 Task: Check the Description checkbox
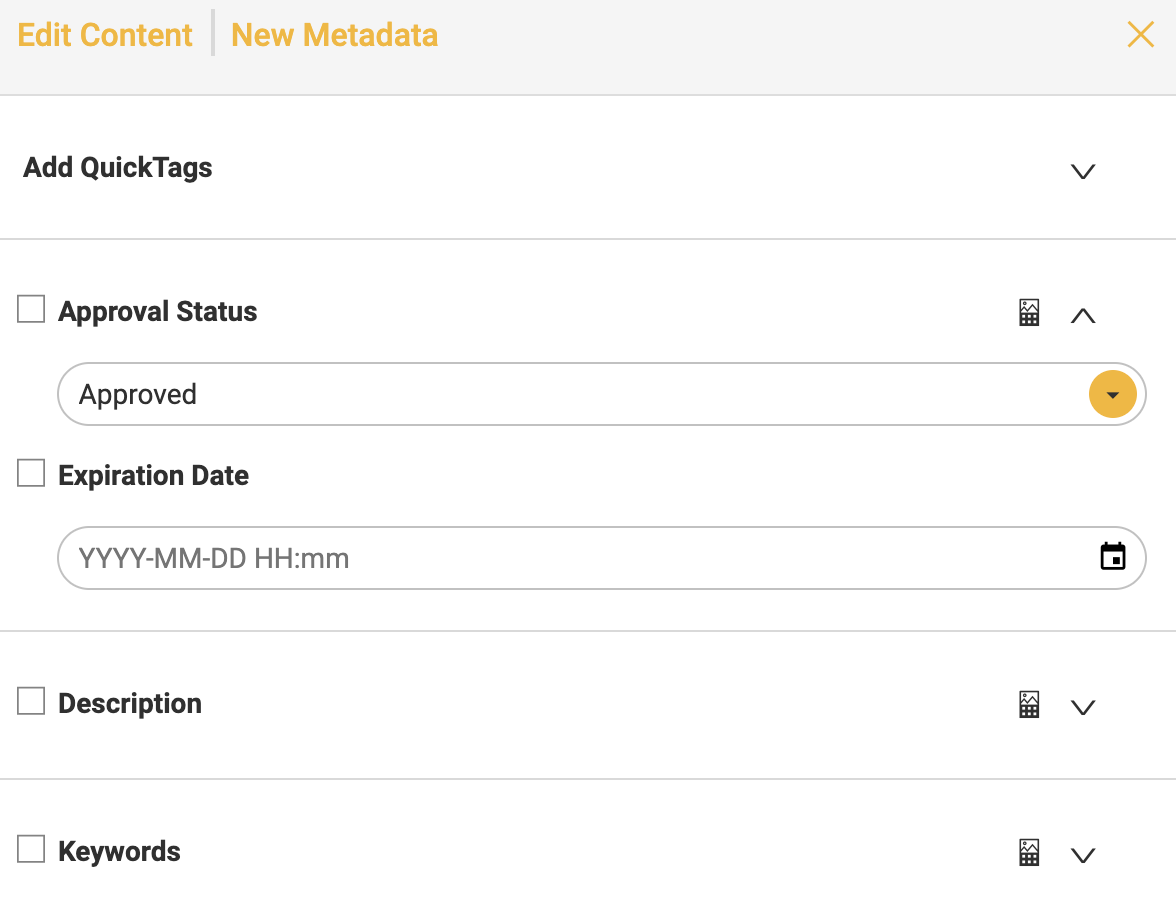(31, 701)
